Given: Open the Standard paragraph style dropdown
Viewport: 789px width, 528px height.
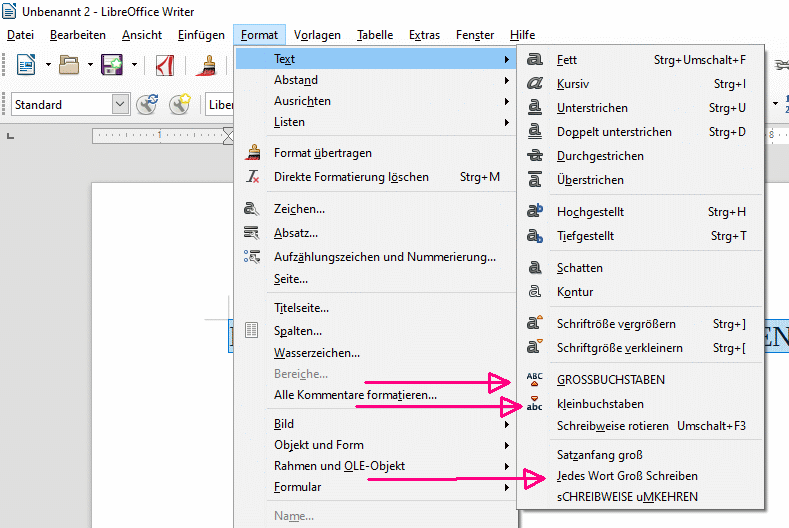Looking at the screenshot, I should 120,104.
